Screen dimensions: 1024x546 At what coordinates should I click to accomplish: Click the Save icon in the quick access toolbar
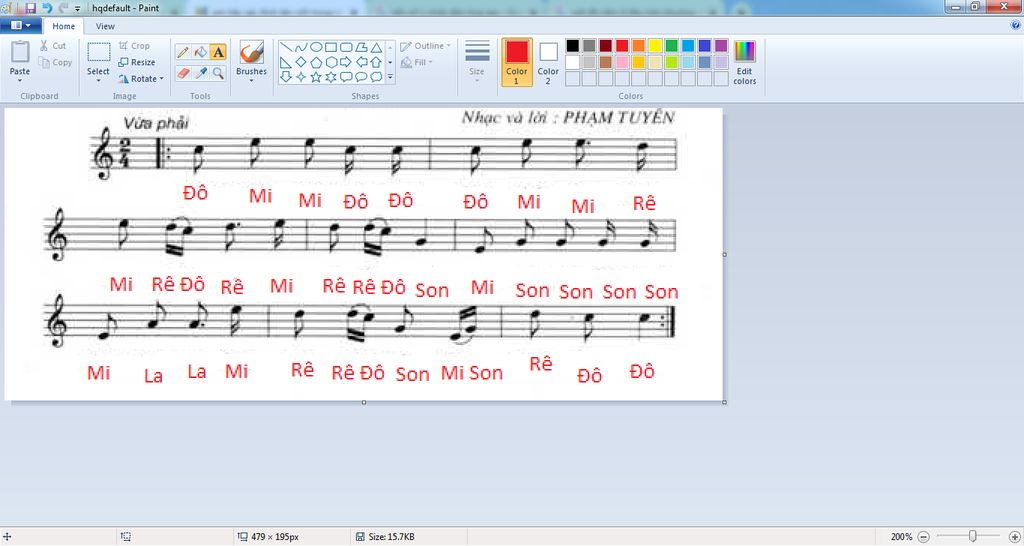(31, 8)
